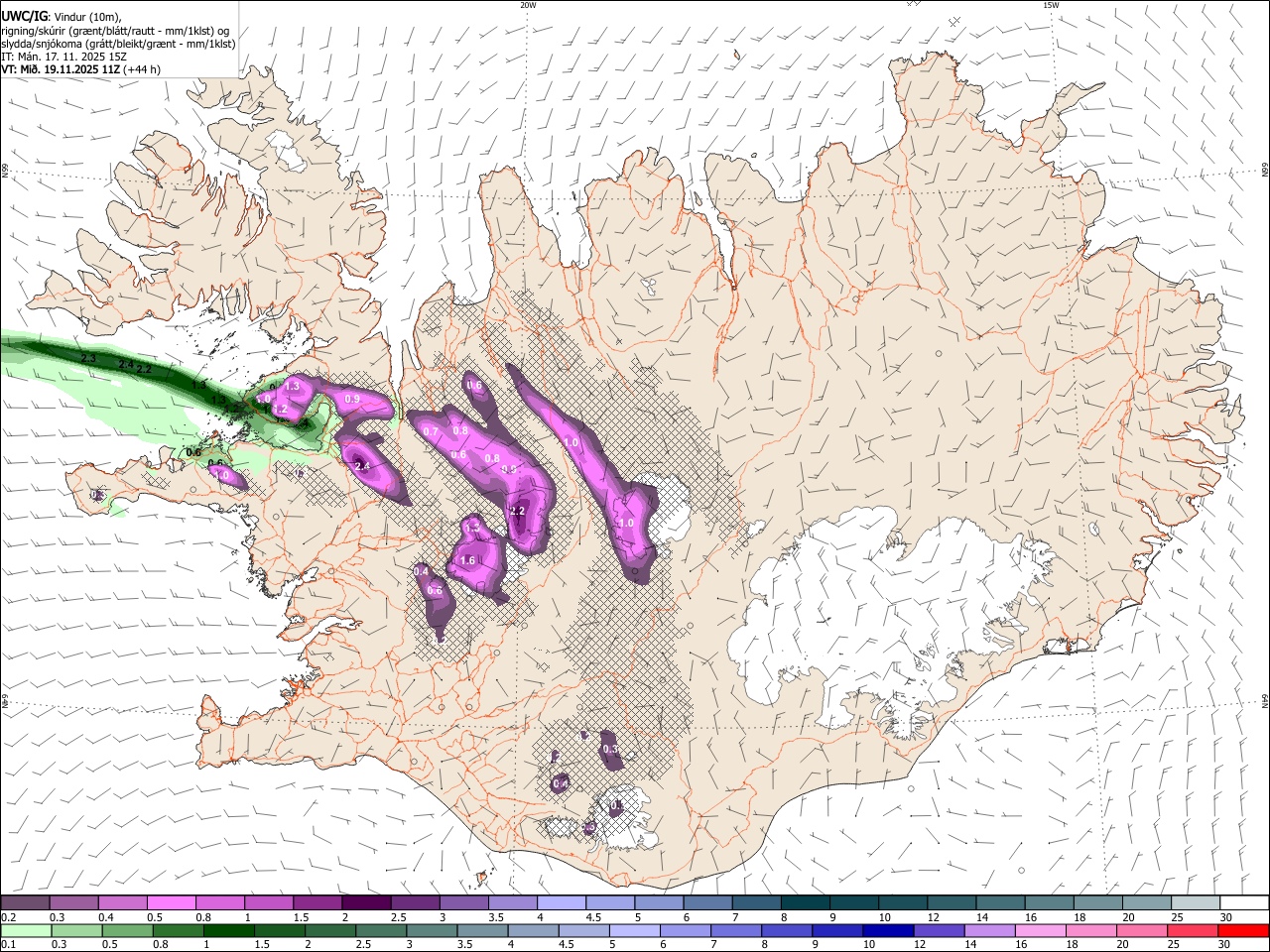
Task: Pick the snow swatch between 6 and 7
Action: pos(708,902)
